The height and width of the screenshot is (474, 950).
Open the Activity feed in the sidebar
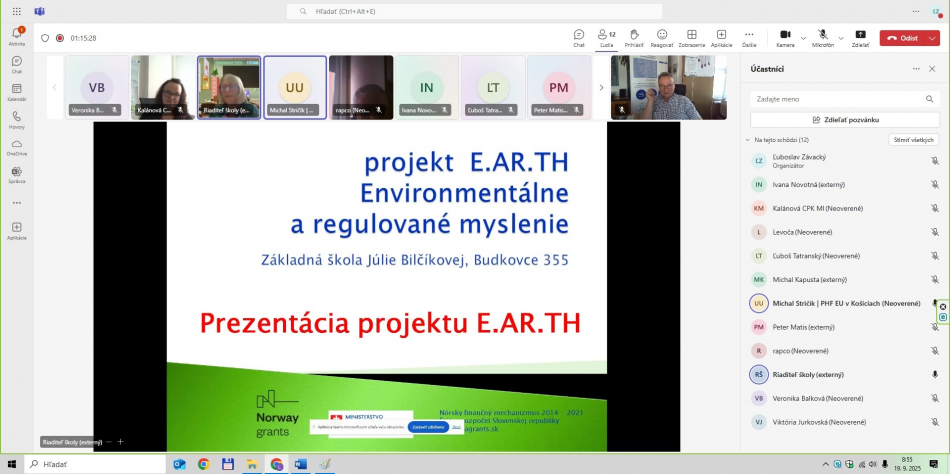coord(16,36)
